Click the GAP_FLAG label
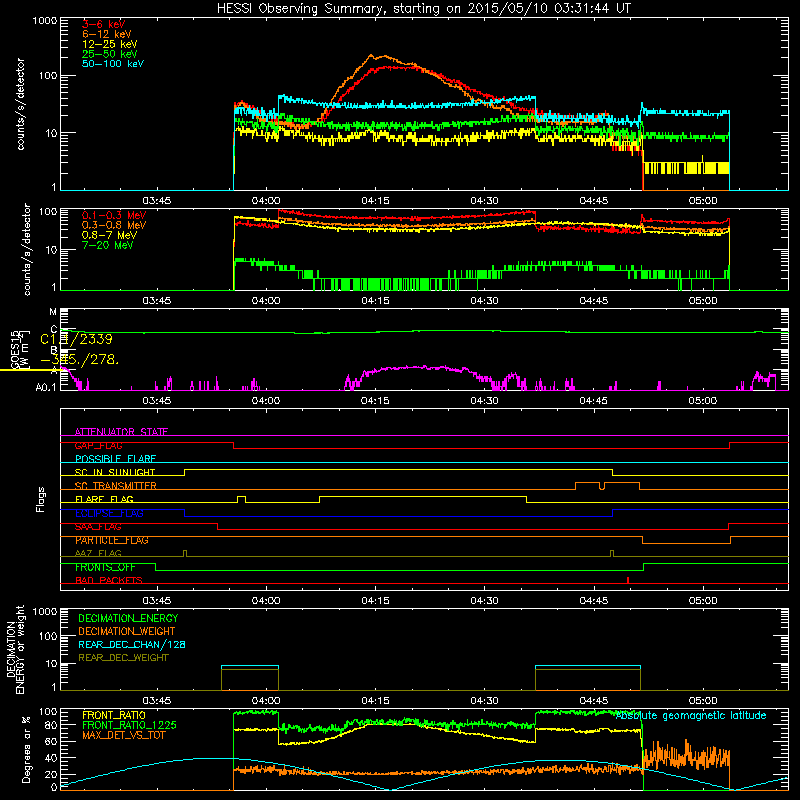800x800 pixels. pyautogui.click(x=99, y=445)
